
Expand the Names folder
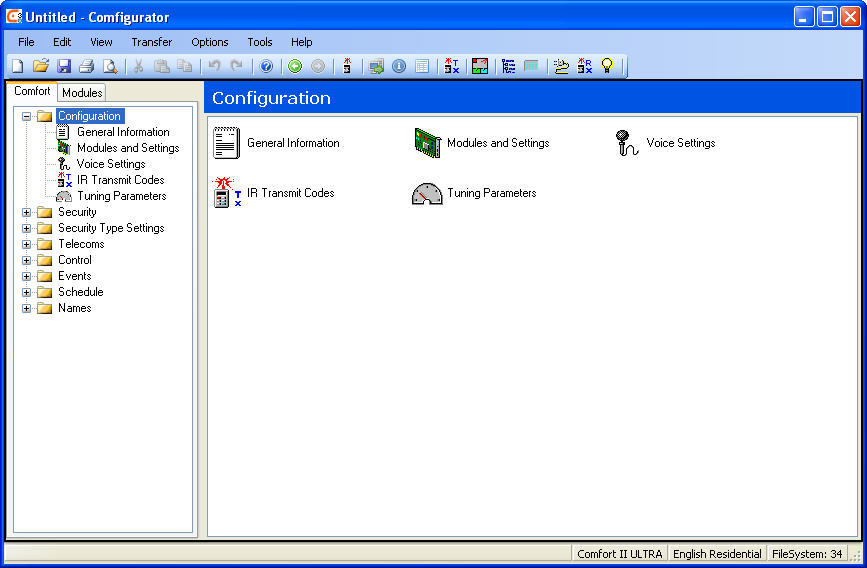point(26,309)
